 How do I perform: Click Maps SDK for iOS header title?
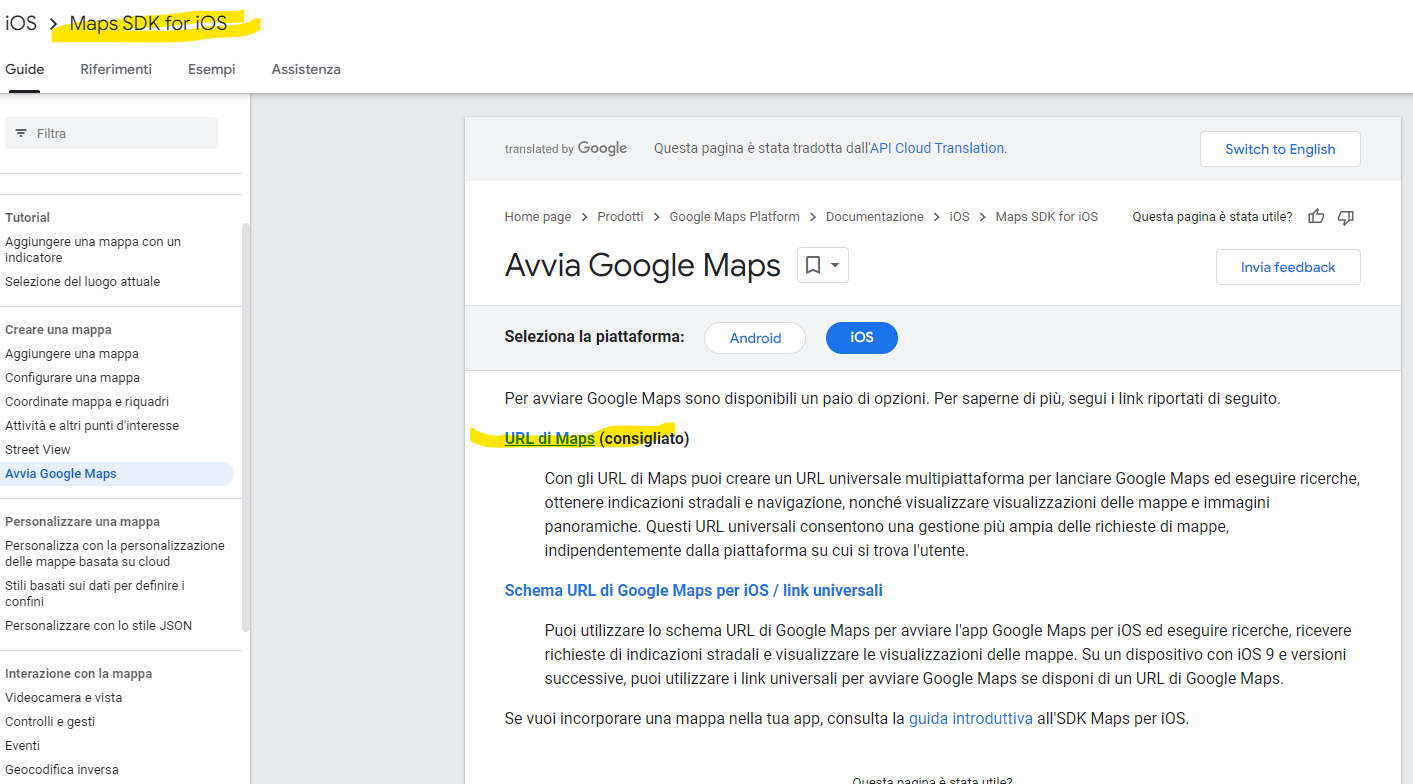pos(148,23)
